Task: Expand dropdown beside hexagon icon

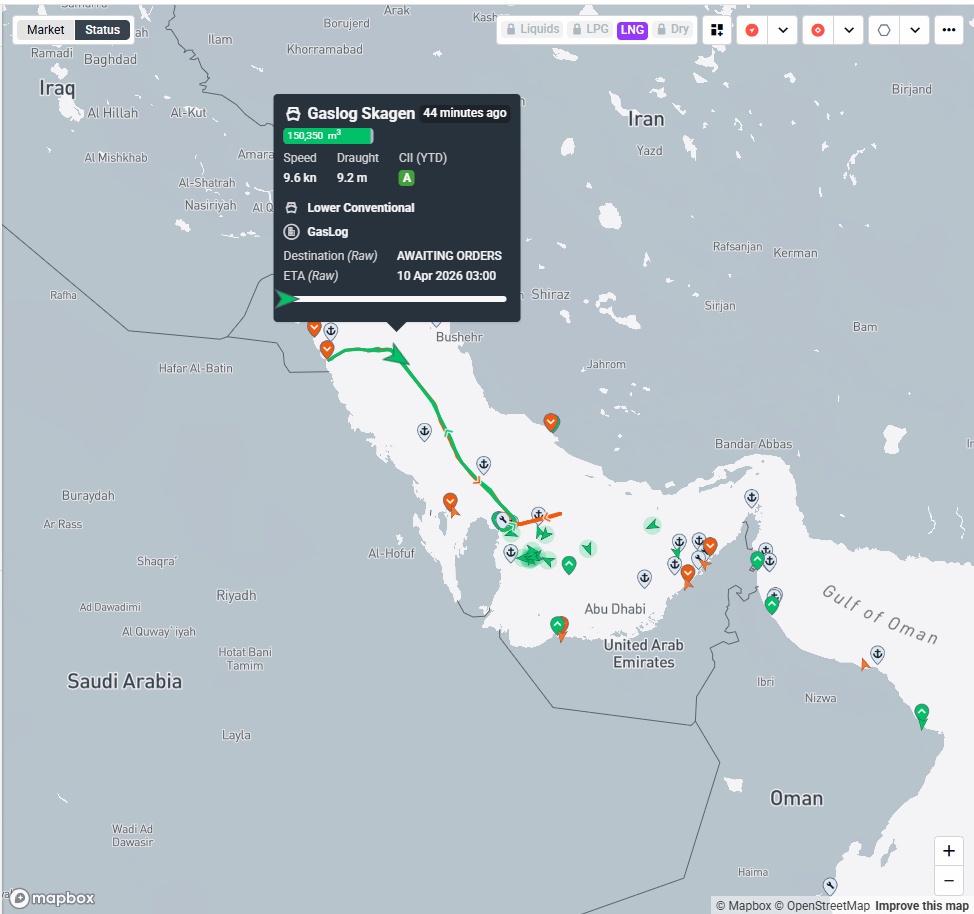Action: (915, 30)
